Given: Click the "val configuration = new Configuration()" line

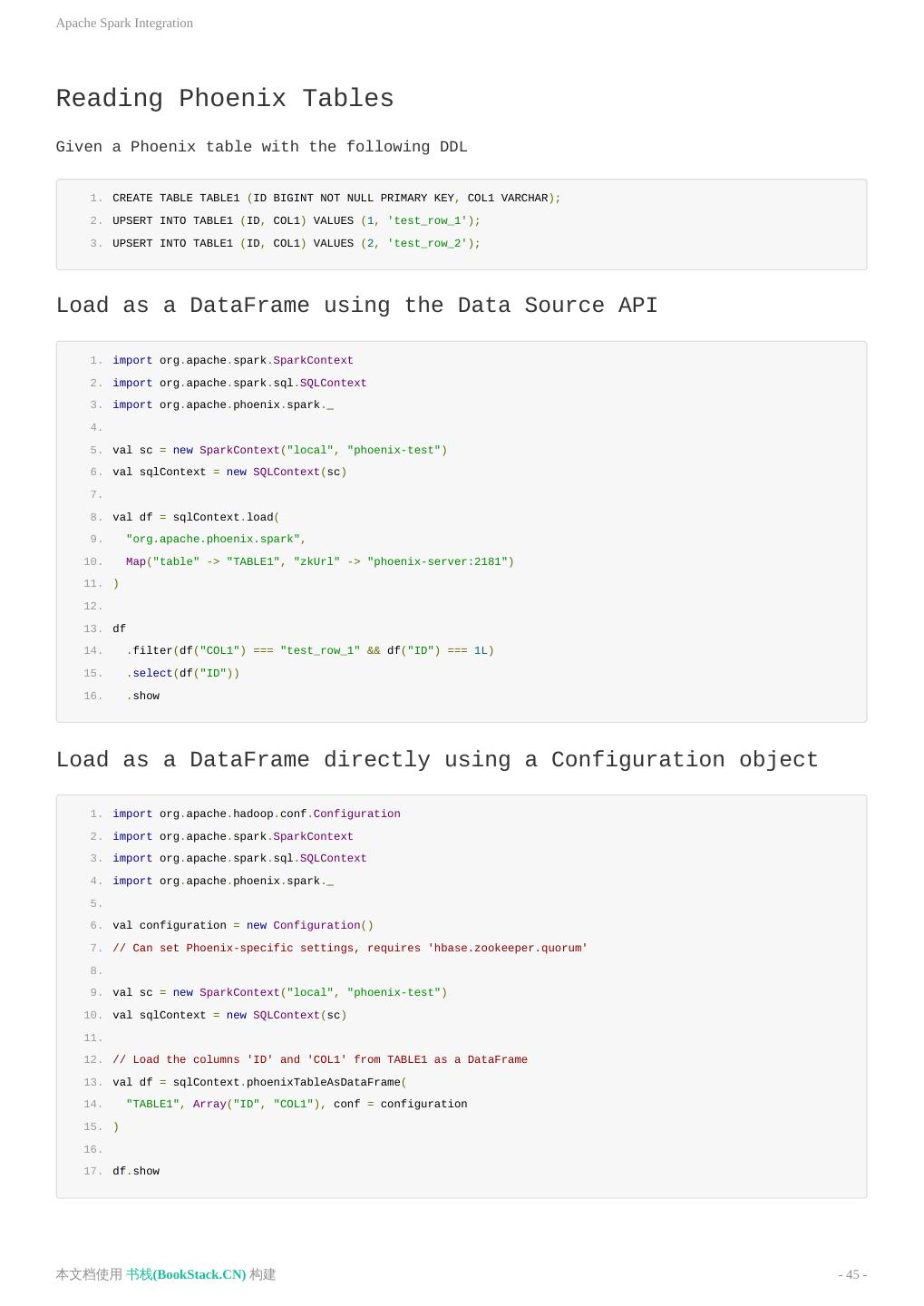Looking at the screenshot, I should 243,925.
